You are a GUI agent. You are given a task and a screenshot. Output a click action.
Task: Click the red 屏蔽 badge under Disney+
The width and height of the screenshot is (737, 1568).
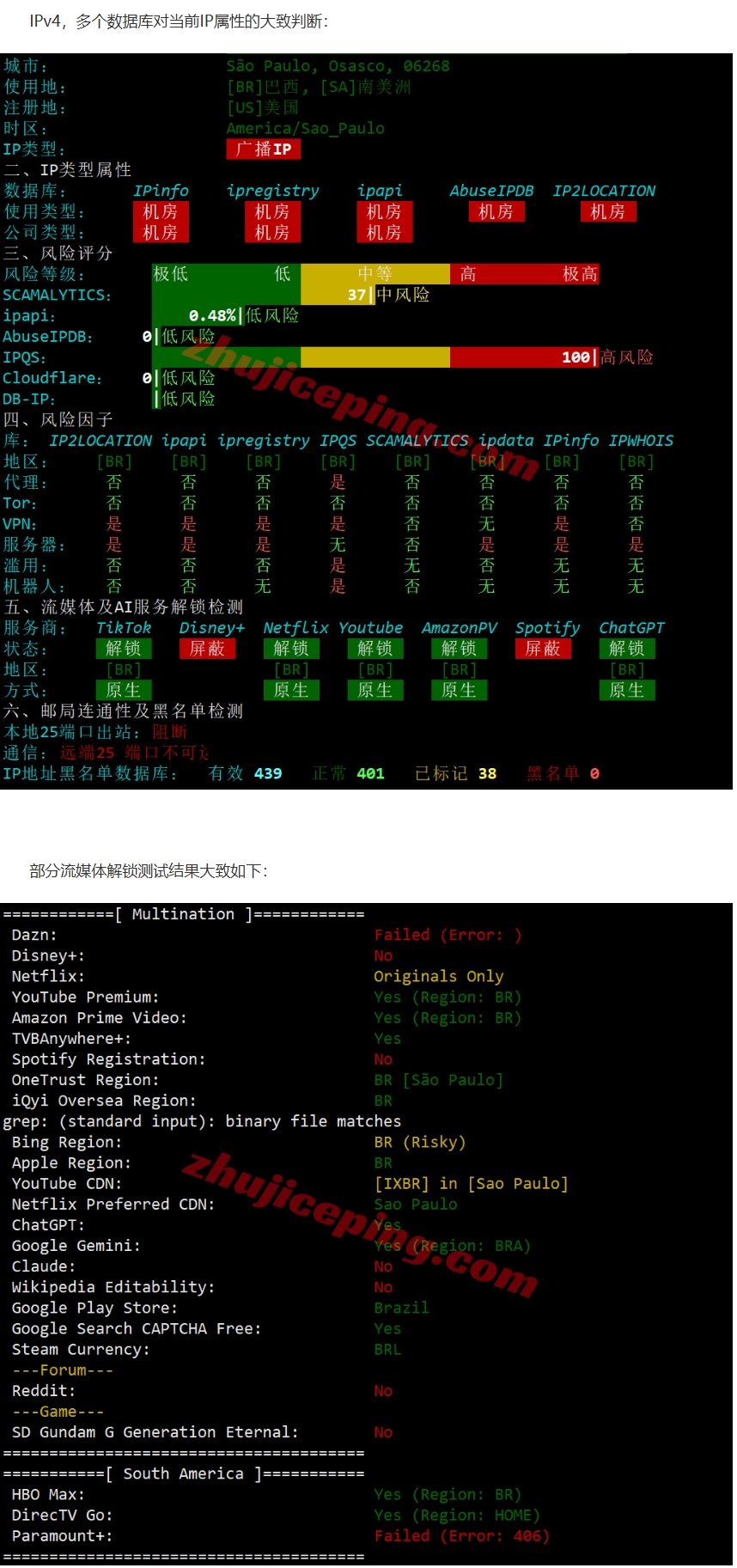207,649
